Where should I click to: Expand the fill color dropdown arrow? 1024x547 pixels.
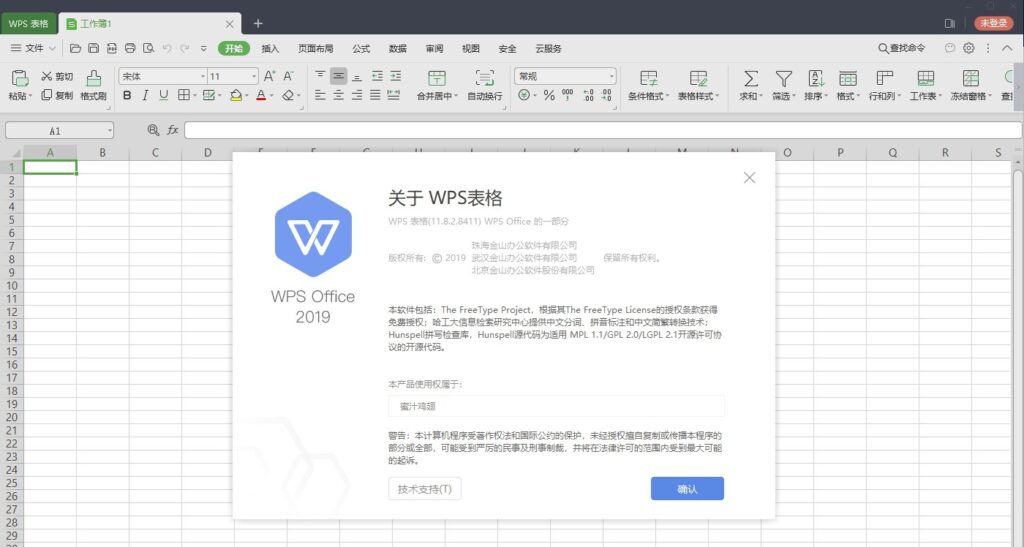[247, 96]
